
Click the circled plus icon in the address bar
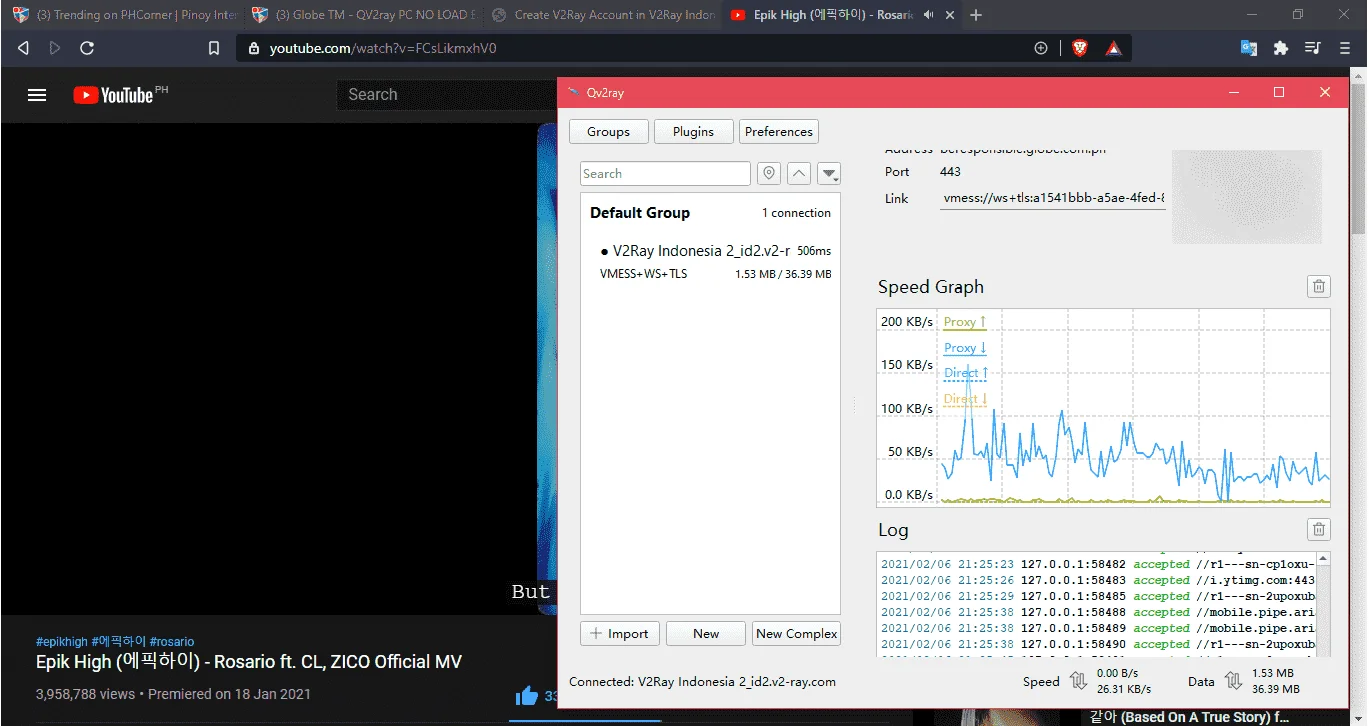1041,48
